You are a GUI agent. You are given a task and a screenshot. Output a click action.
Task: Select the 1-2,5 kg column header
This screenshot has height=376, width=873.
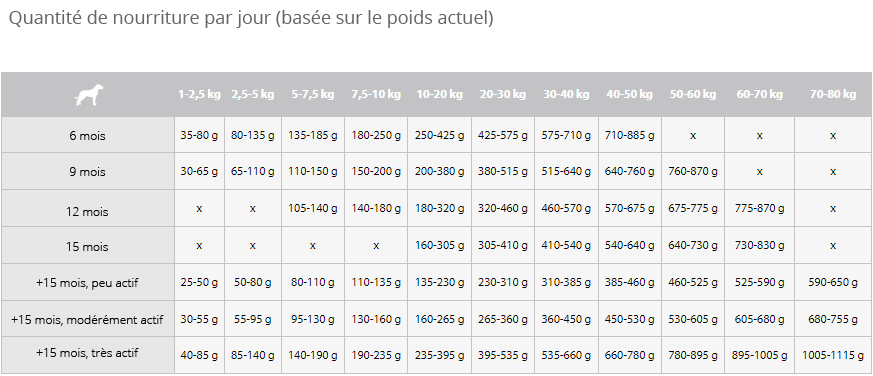point(199,95)
